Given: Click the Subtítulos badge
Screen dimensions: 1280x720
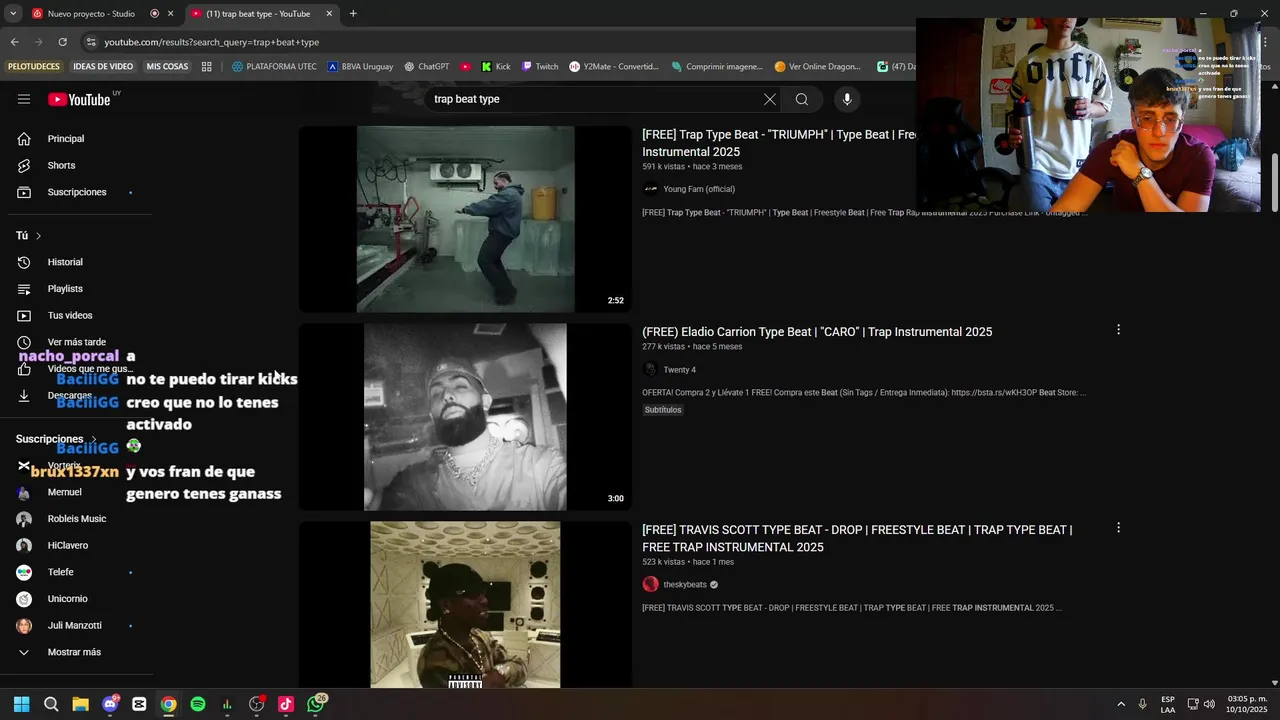Looking at the screenshot, I should 663,410.
